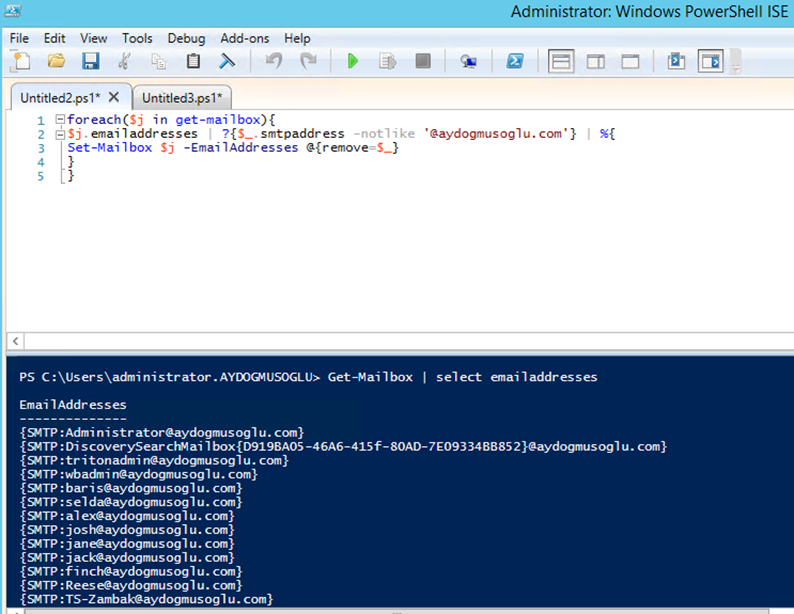The width and height of the screenshot is (794, 614).
Task: Toggle Show Script Pane Top layout
Action: (x=561, y=61)
